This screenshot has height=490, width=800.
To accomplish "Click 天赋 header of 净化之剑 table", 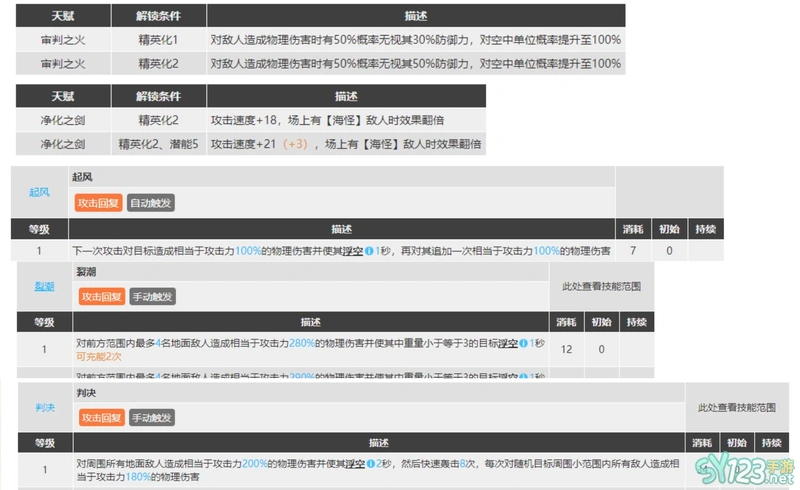I will 63,96.
